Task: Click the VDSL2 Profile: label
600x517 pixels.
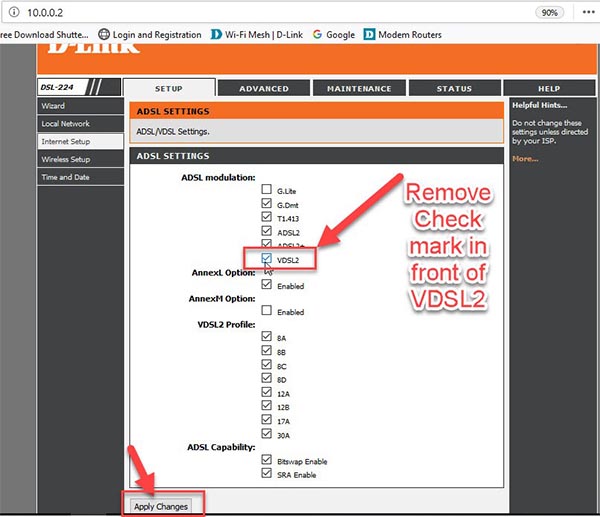Action: click(x=226, y=325)
